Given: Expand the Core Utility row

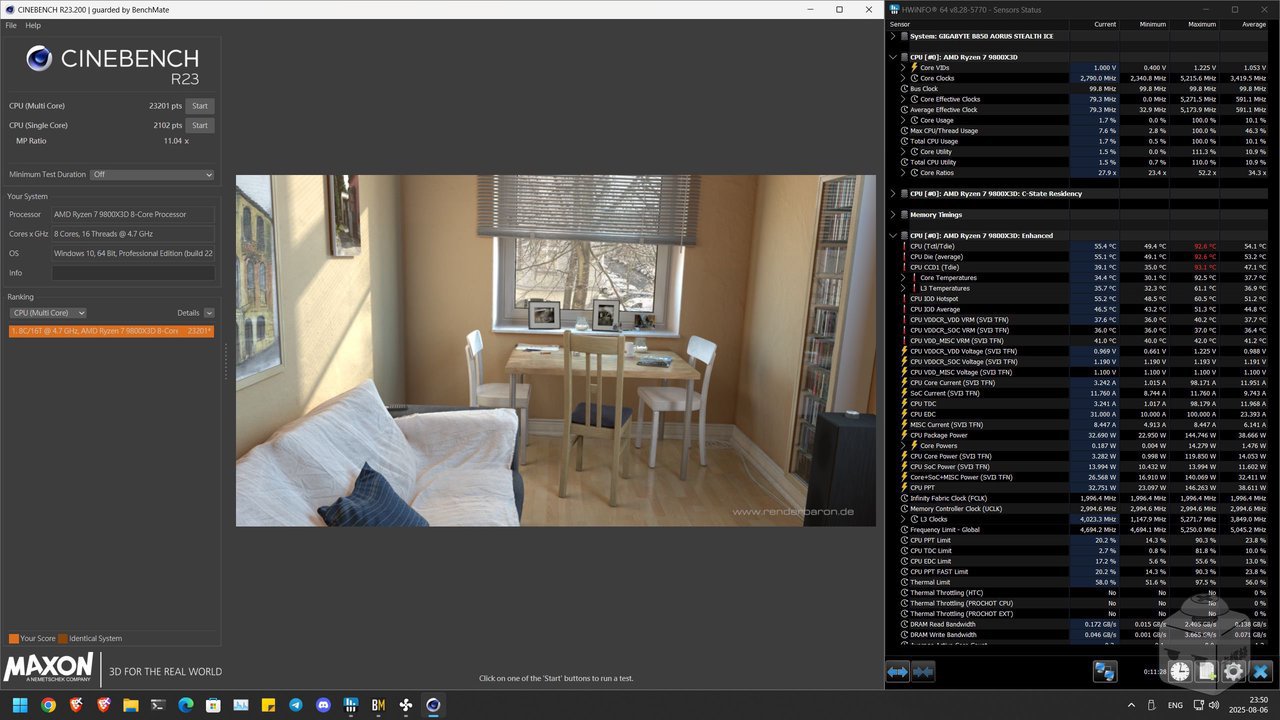Looking at the screenshot, I should tap(902, 152).
